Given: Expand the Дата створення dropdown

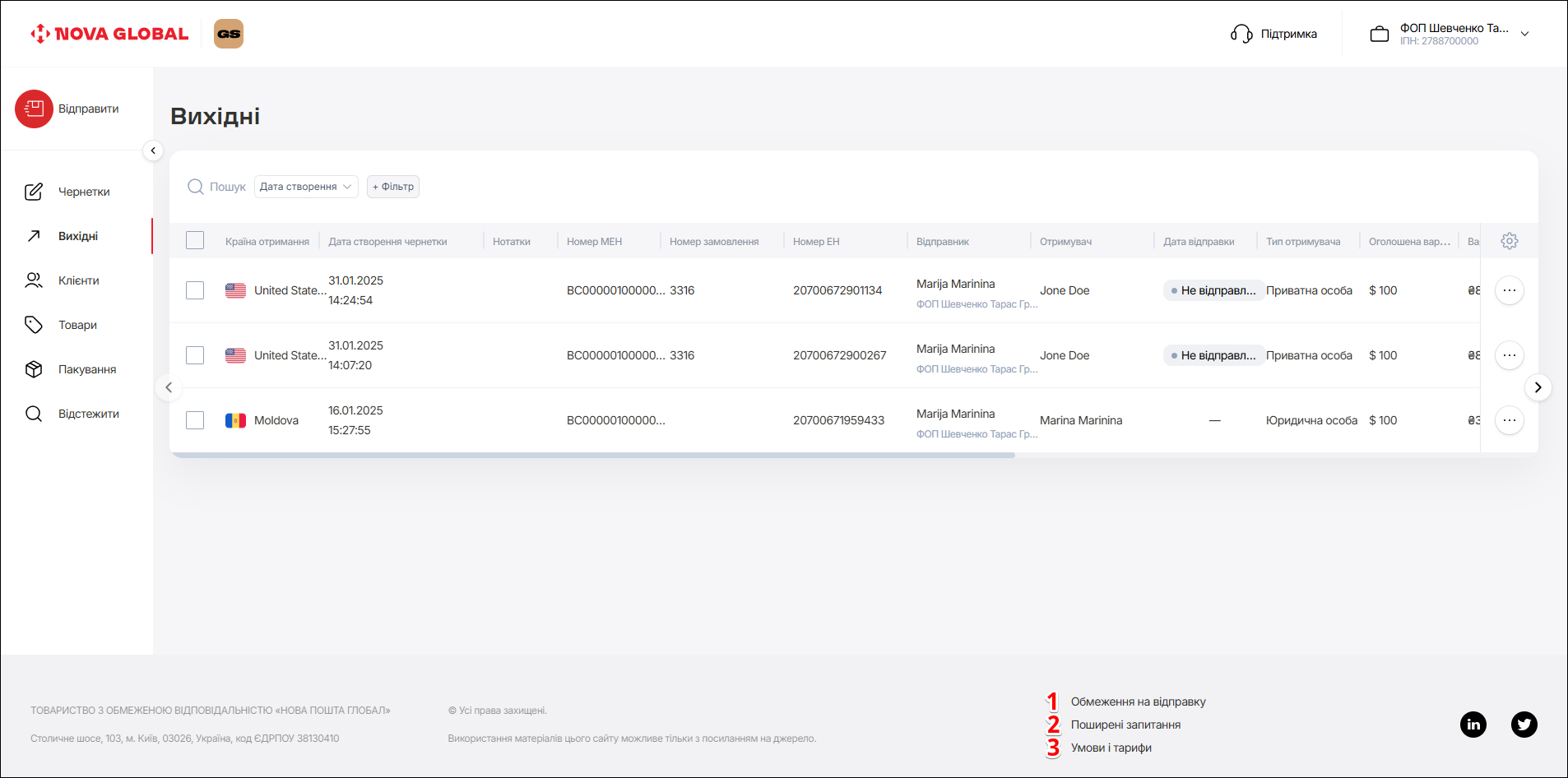Looking at the screenshot, I should pos(305,187).
